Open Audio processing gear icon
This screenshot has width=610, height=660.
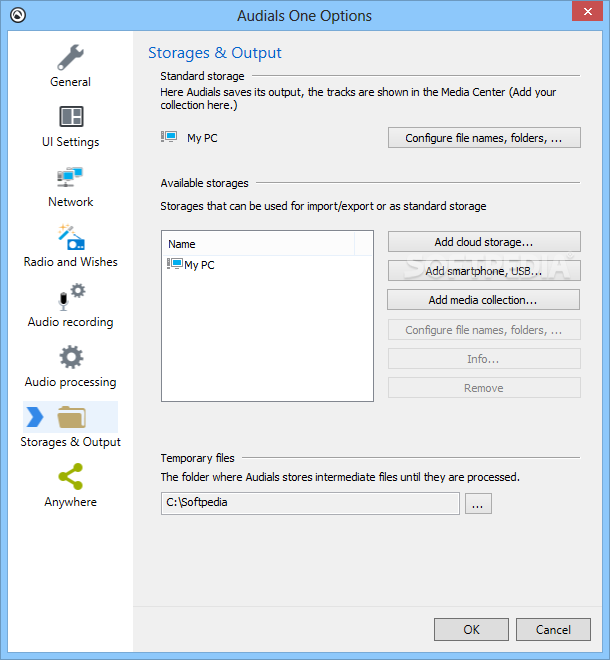[x=71, y=357]
